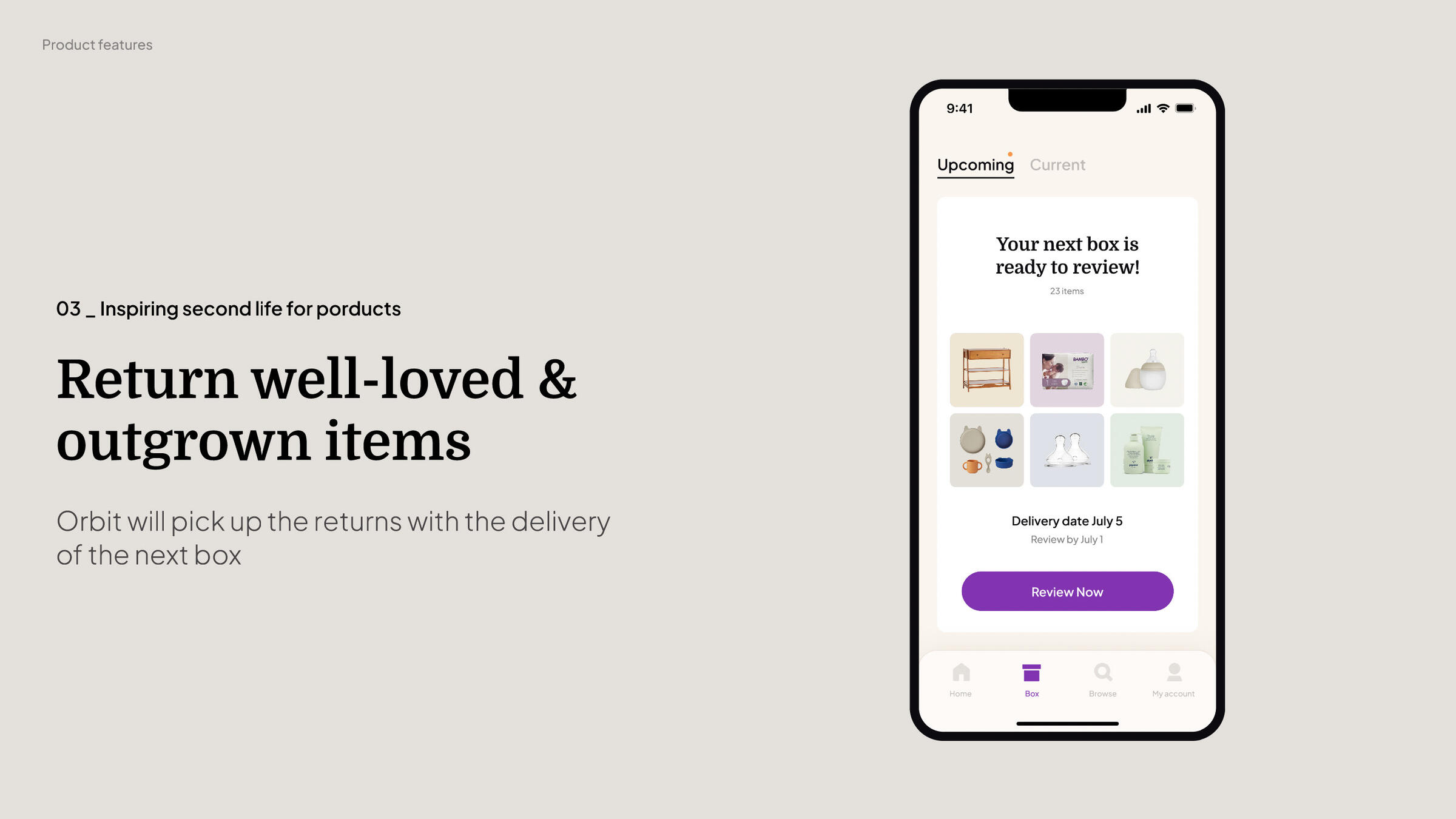Viewport: 1456px width, 819px height.
Task: Click the baby products box thumbnail
Action: coord(1067,370)
